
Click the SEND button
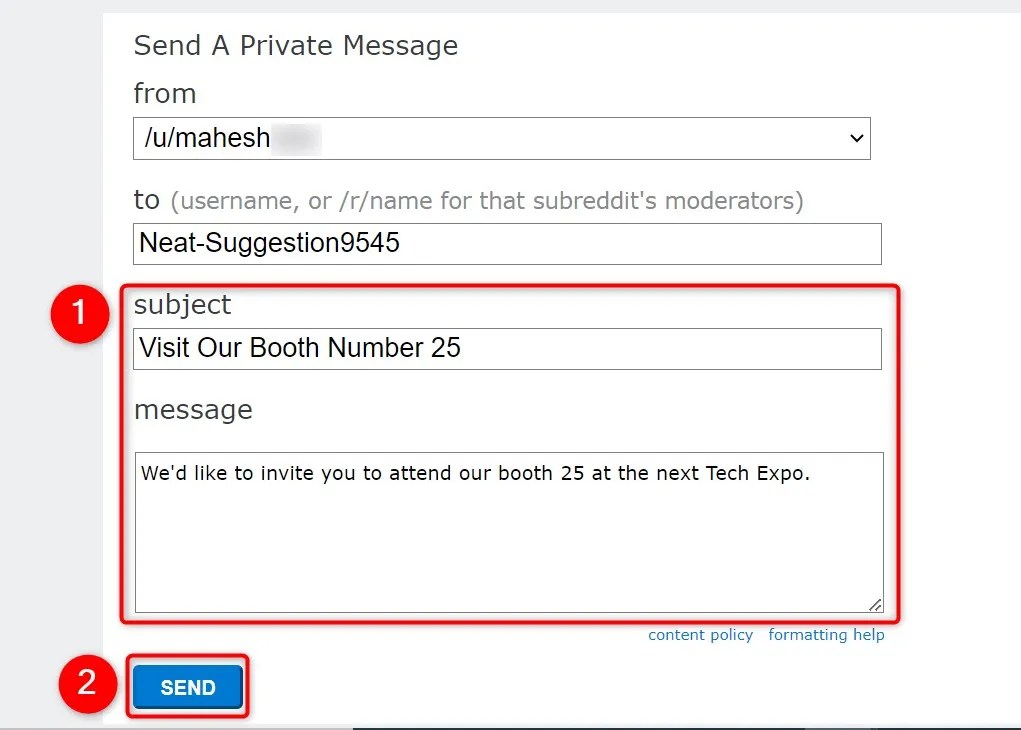[186, 687]
